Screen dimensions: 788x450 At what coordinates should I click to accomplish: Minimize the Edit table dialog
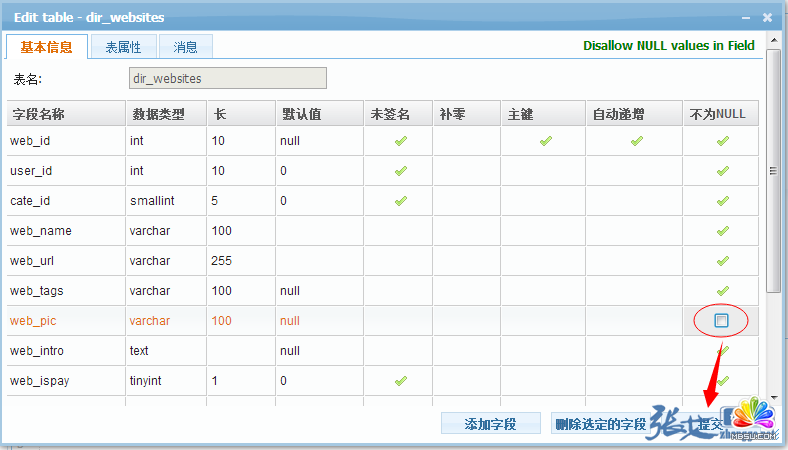[x=746, y=18]
